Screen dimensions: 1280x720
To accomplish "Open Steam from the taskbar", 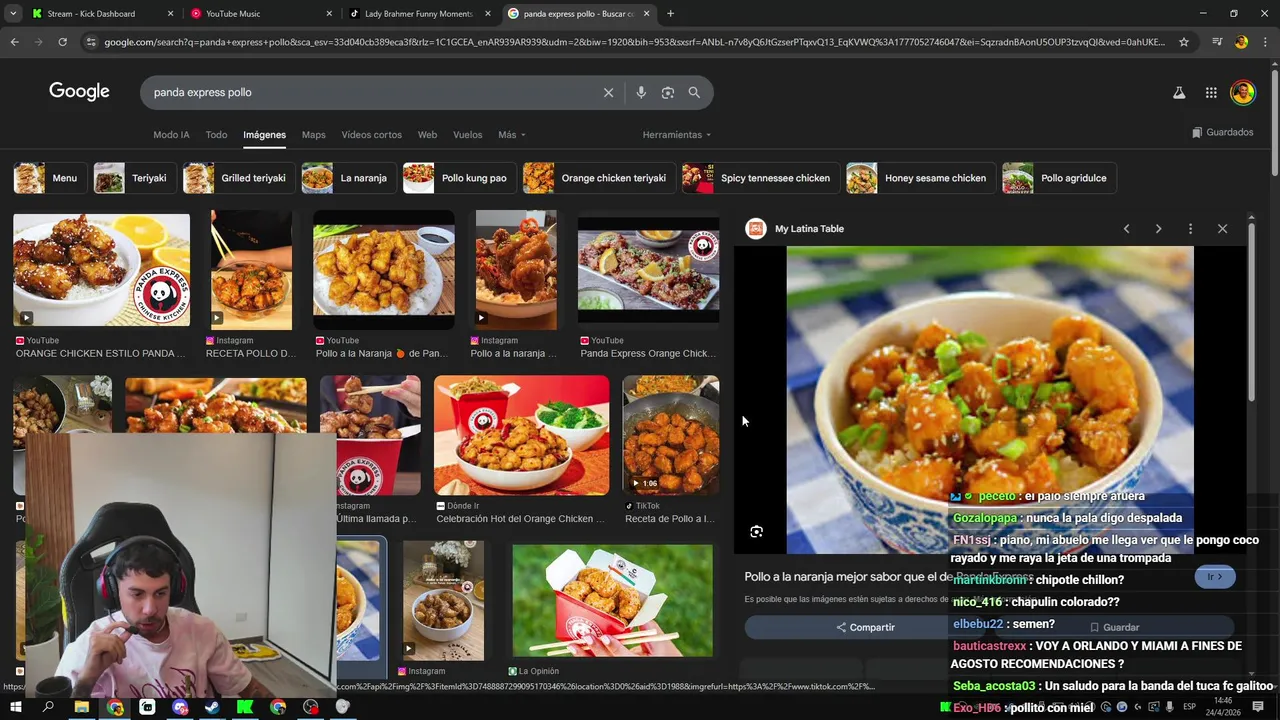I will [x=212, y=707].
